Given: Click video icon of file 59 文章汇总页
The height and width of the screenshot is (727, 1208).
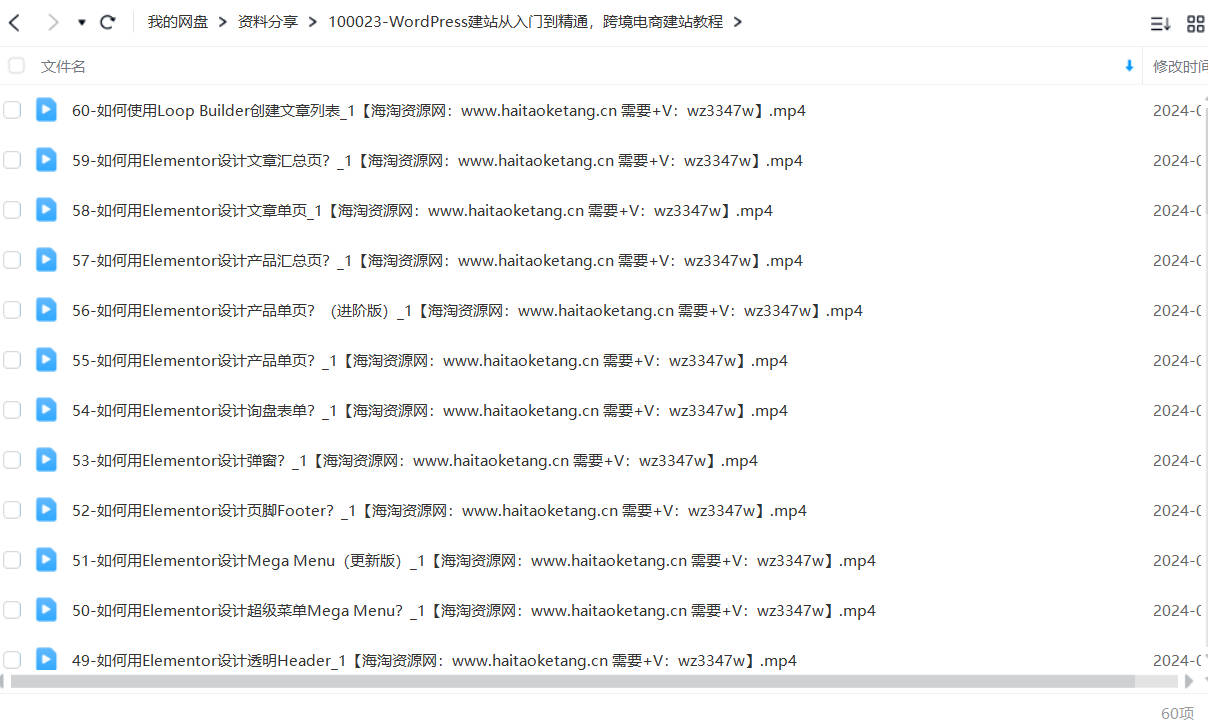Looking at the screenshot, I should [46, 159].
